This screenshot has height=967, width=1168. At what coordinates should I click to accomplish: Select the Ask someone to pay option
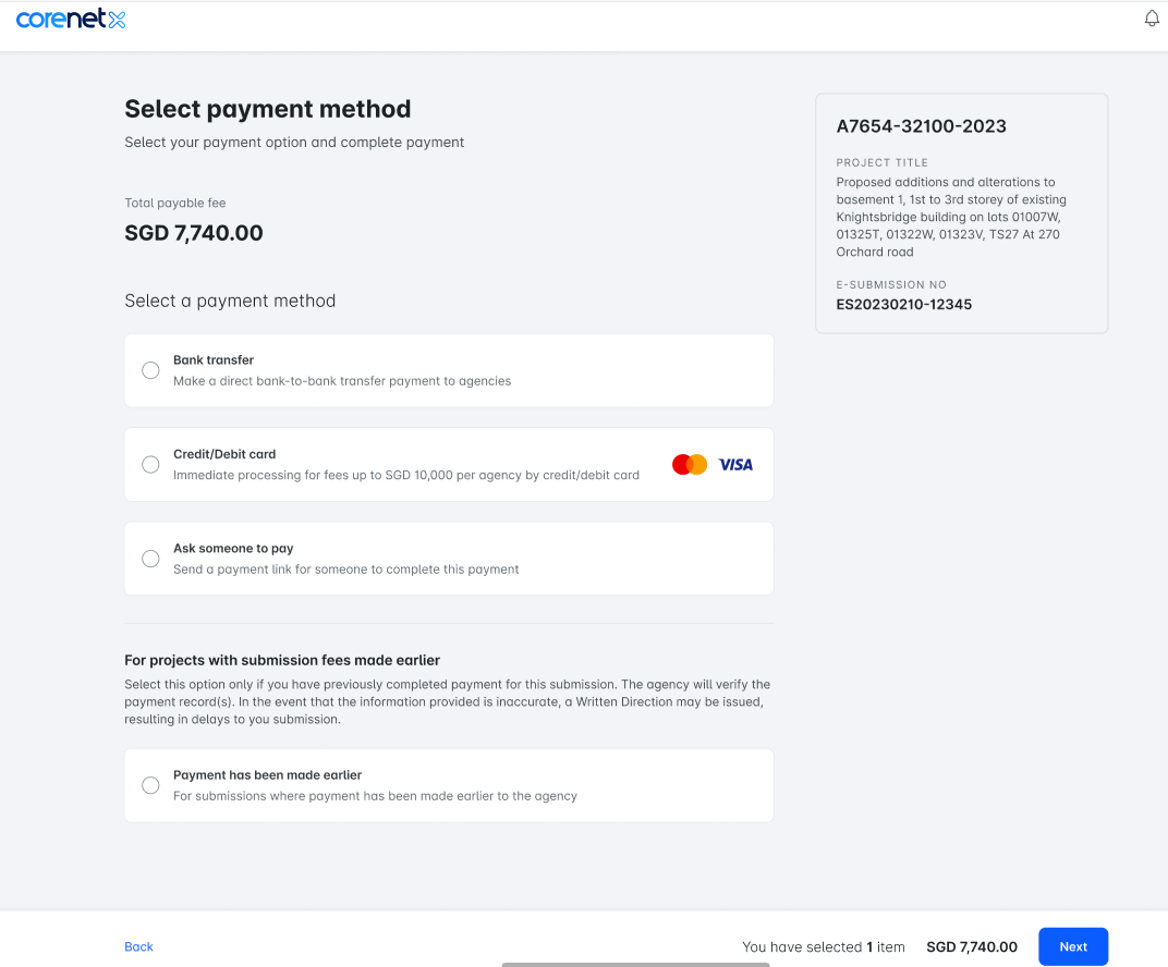150,558
